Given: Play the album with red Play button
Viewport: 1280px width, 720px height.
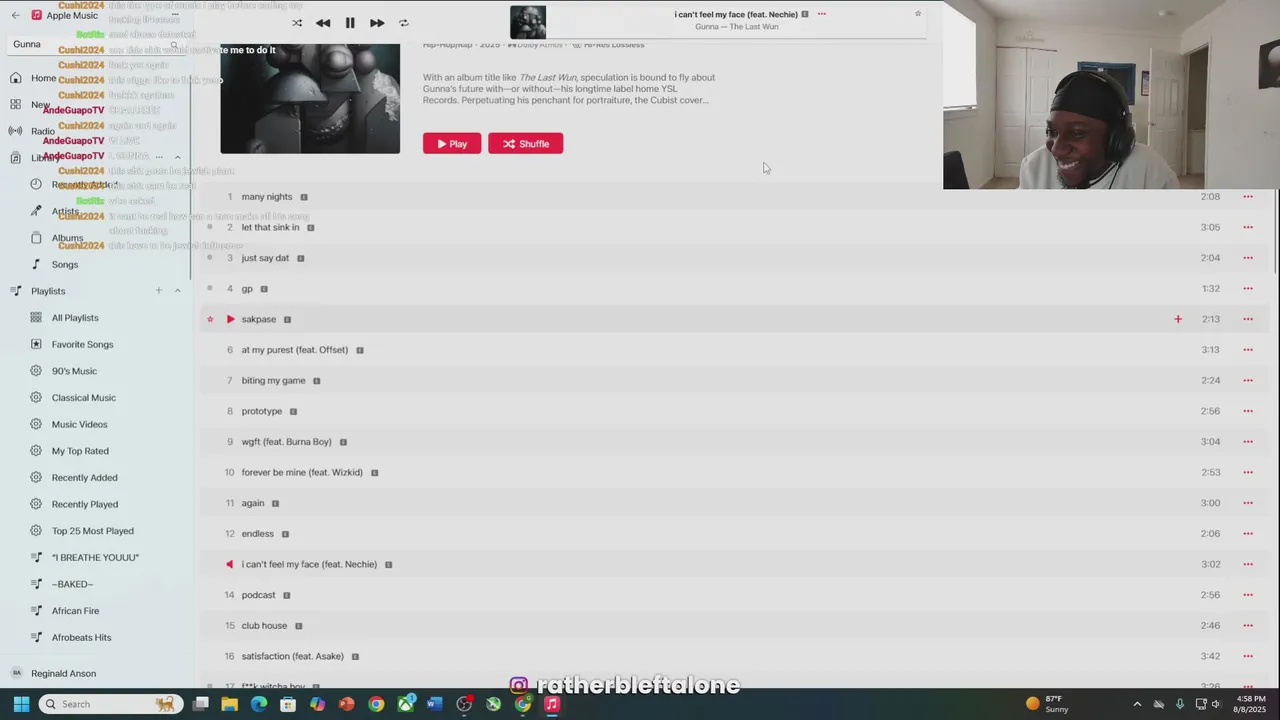Looking at the screenshot, I should 452,144.
